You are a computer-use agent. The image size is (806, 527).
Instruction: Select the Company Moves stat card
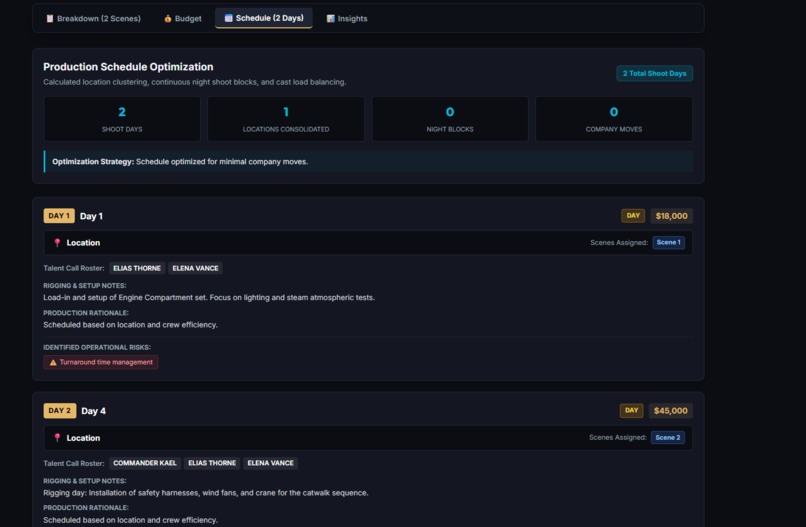click(614, 119)
